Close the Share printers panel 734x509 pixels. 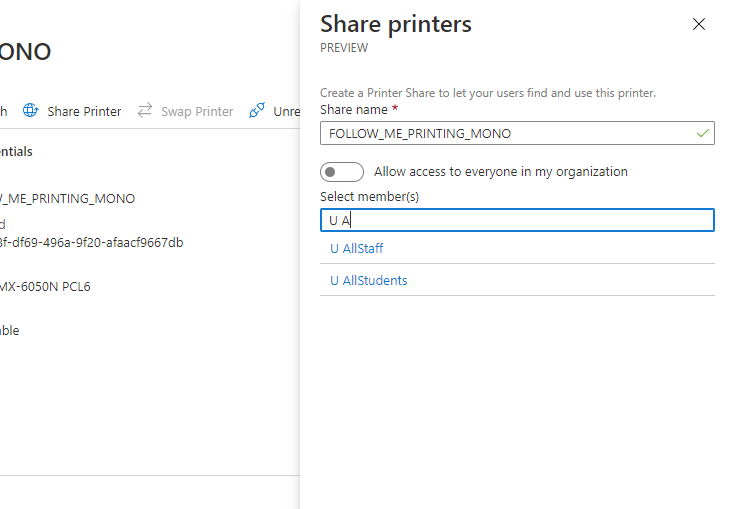click(699, 25)
